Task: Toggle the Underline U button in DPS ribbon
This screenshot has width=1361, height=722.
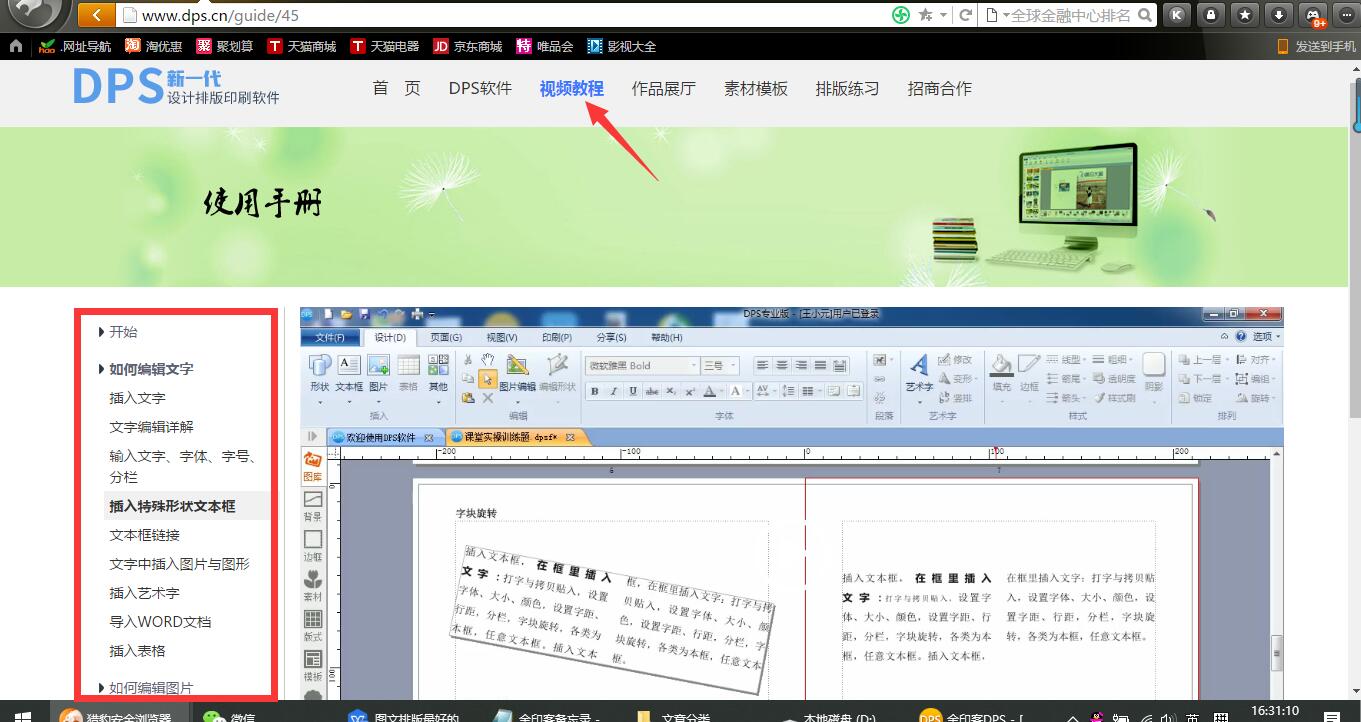Action: tap(632, 392)
